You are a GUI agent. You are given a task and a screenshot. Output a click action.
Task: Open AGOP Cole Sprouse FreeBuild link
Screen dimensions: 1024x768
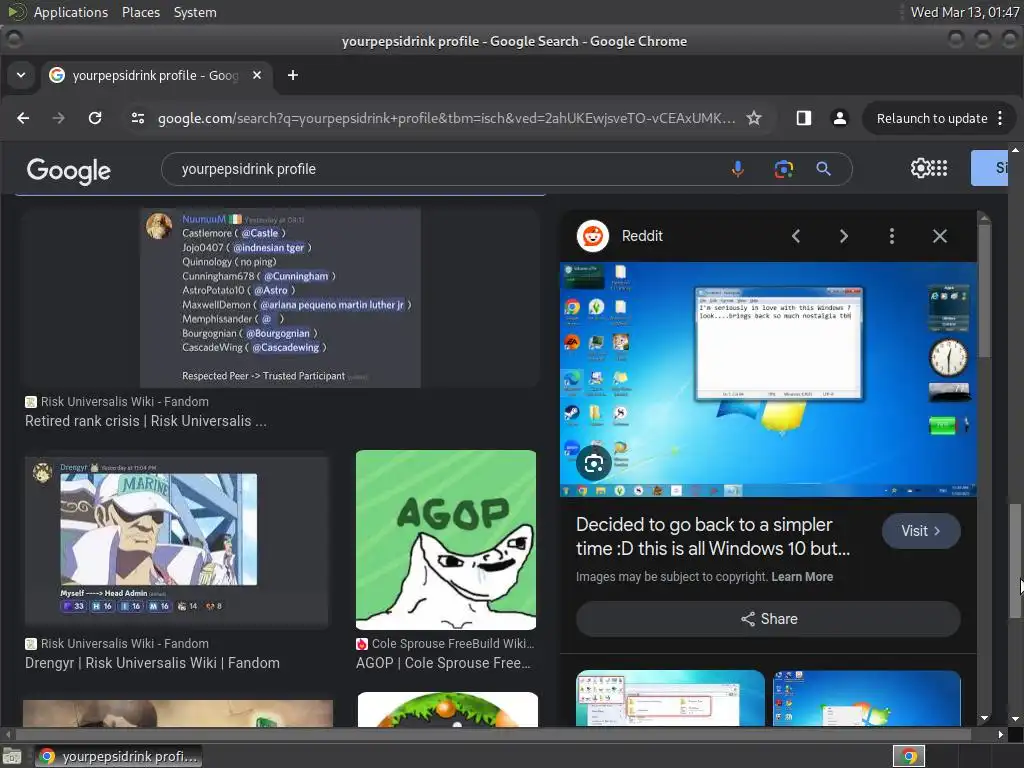point(443,663)
